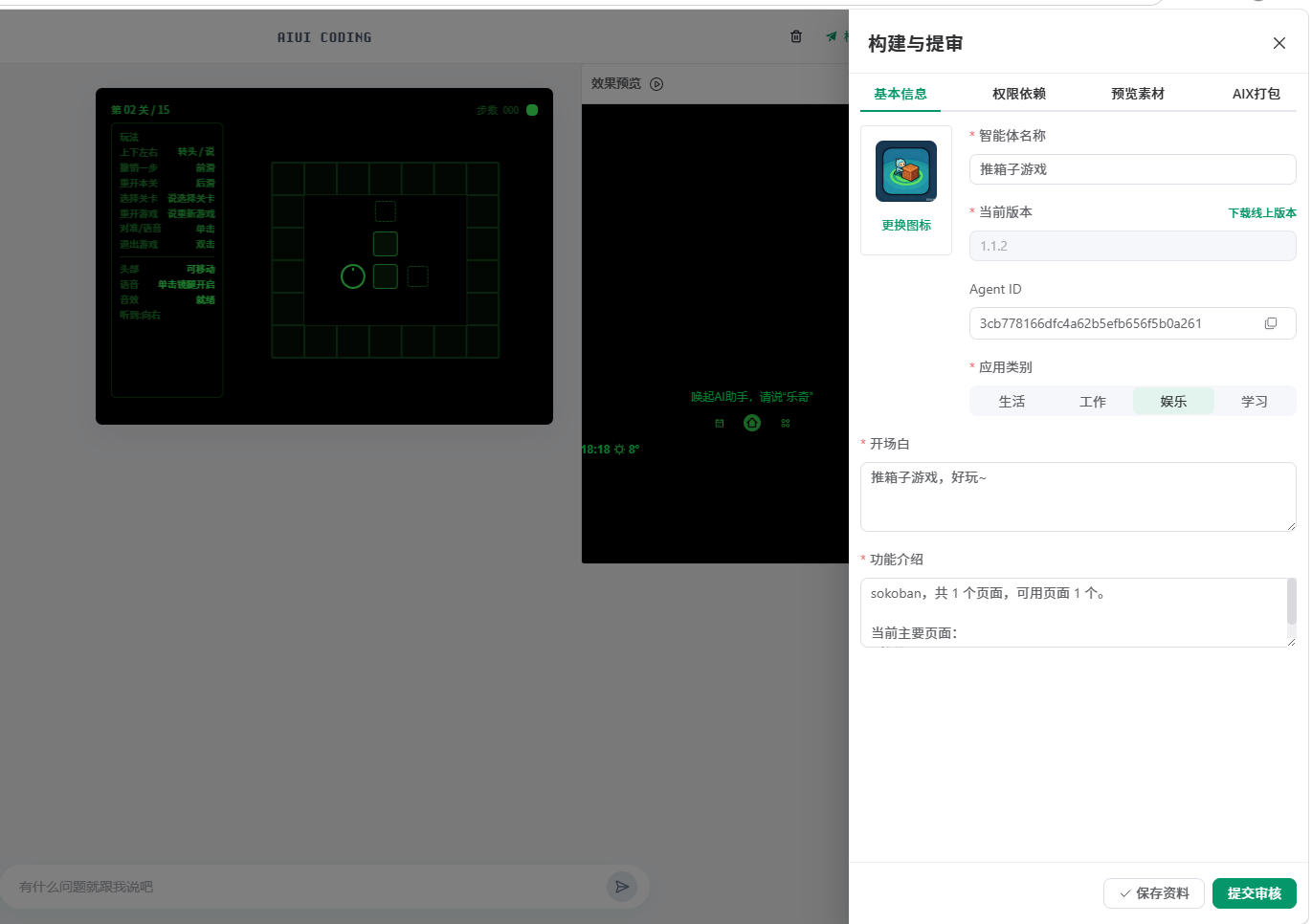Select the 生活 category

(1012, 402)
